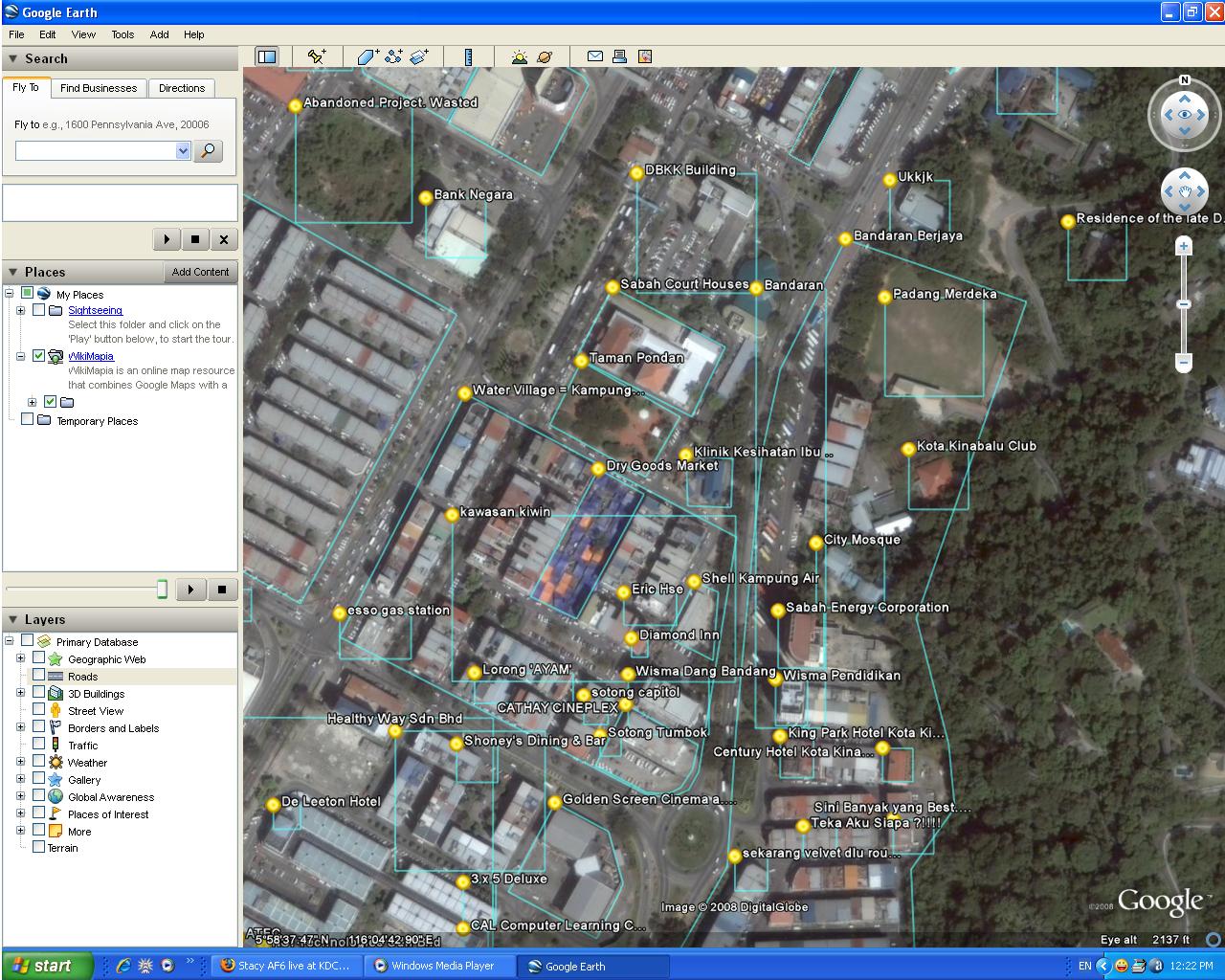Click the Padang Merdeka placemark pin
This screenshot has height=980, width=1225.
[x=884, y=298]
